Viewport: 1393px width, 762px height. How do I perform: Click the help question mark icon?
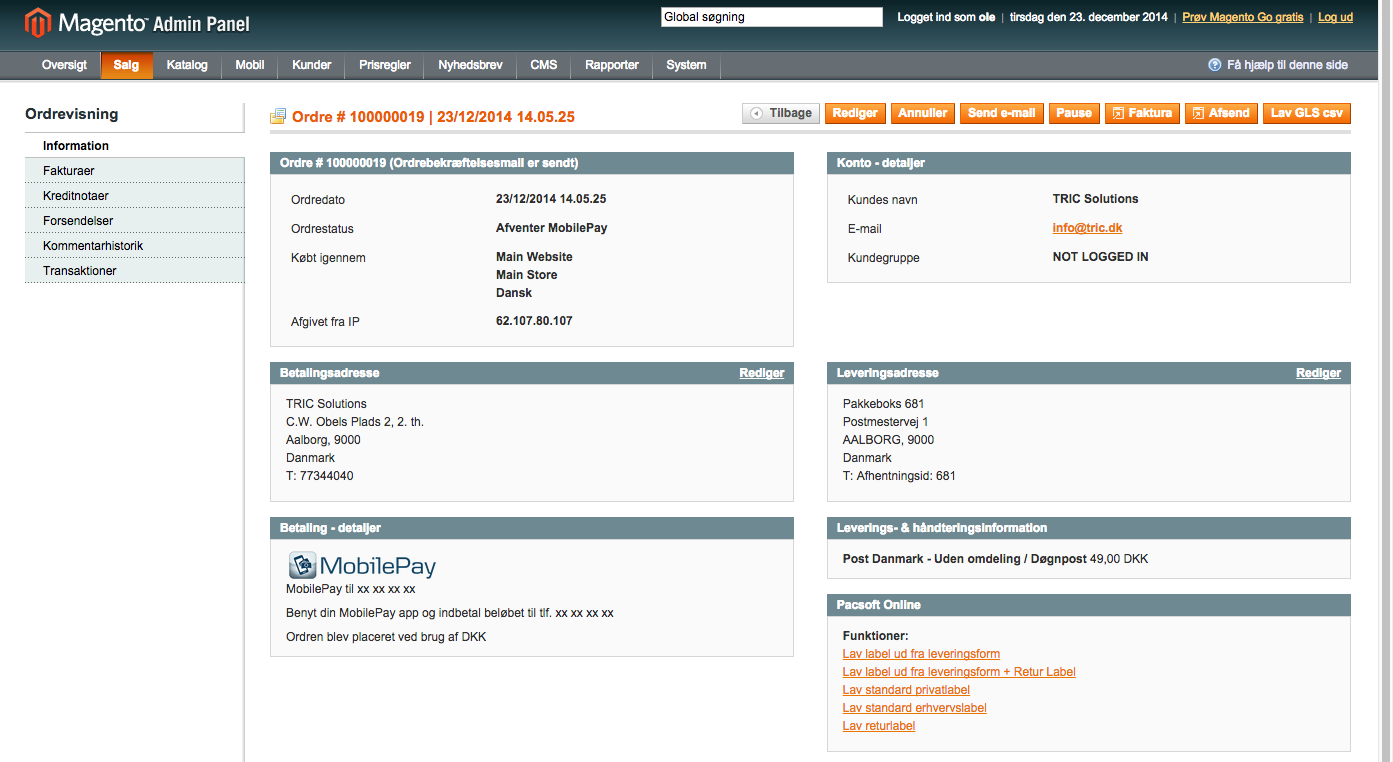pyautogui.click(x=1214, y=65)
